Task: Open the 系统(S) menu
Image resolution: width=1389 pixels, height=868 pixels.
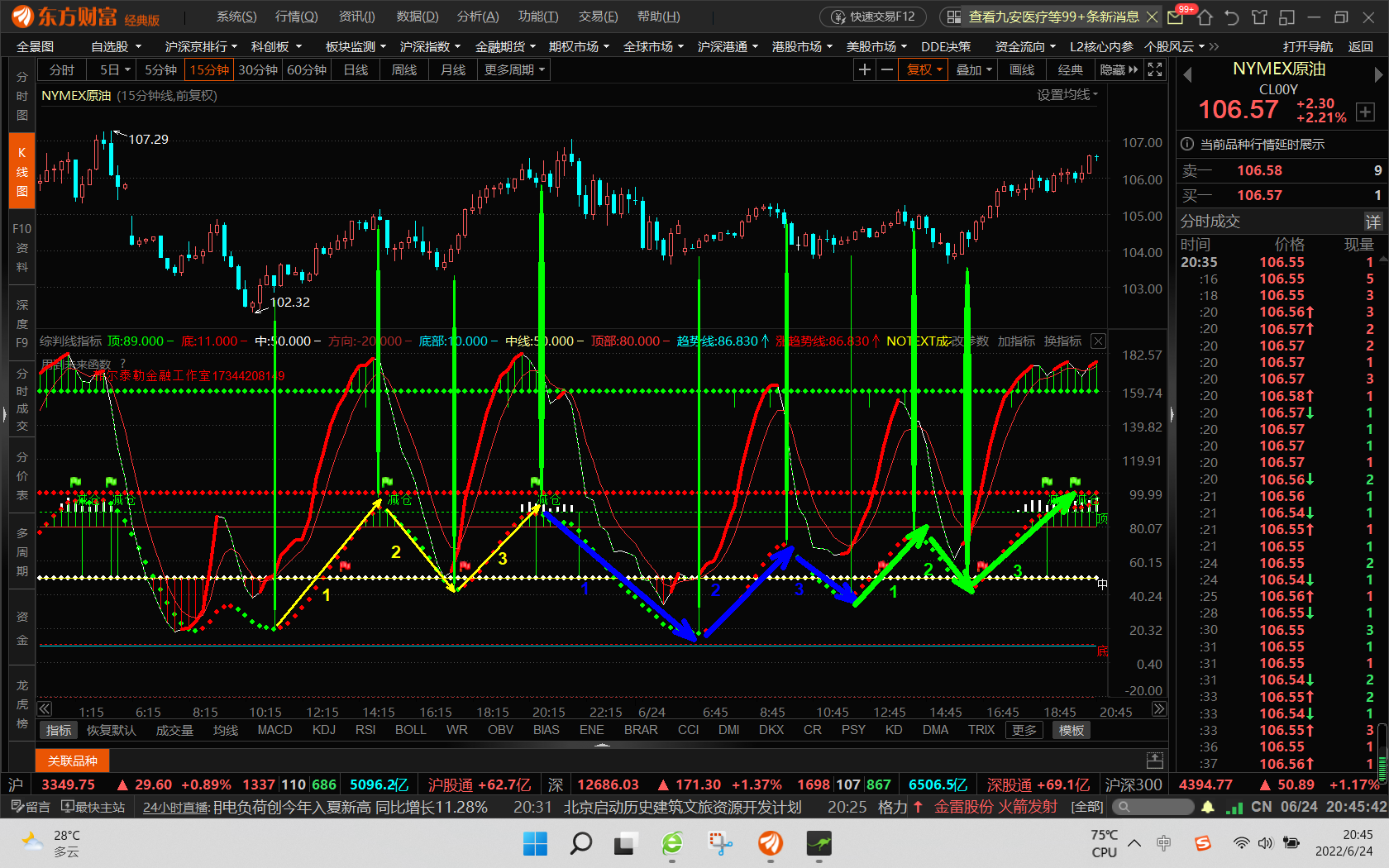Action: click(x=236, y=17)
